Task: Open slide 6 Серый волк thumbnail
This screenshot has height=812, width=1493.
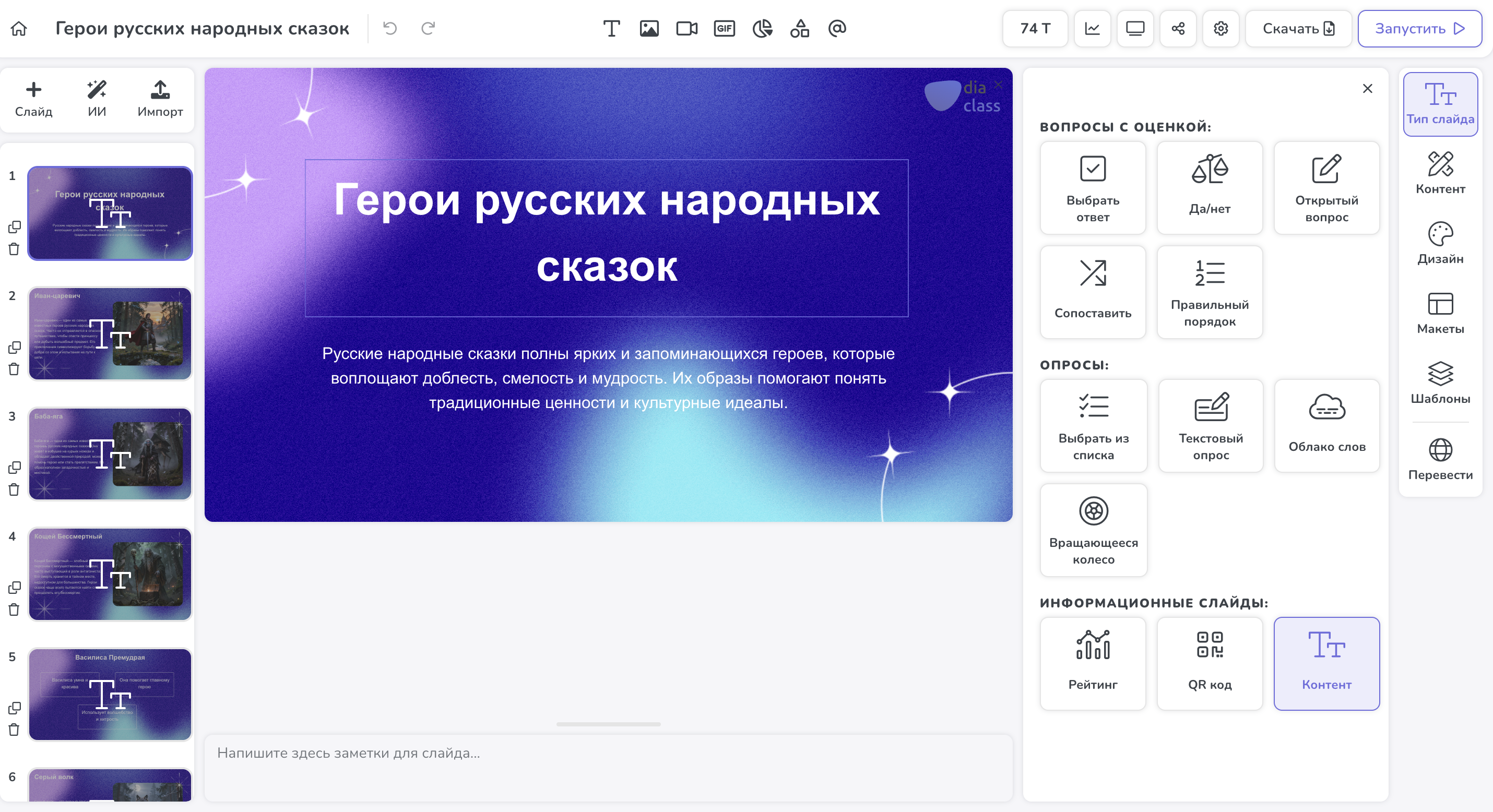Action: click(110, 785)
